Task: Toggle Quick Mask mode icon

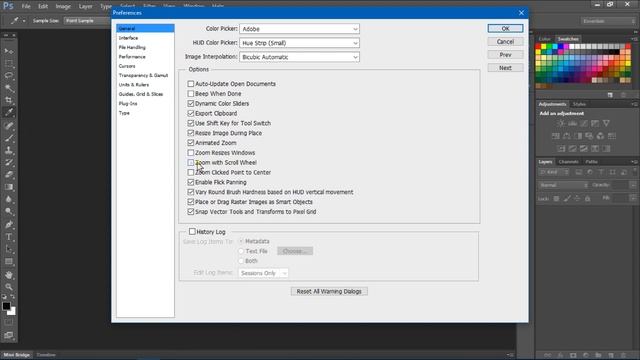Action: [x=9, y=322]
